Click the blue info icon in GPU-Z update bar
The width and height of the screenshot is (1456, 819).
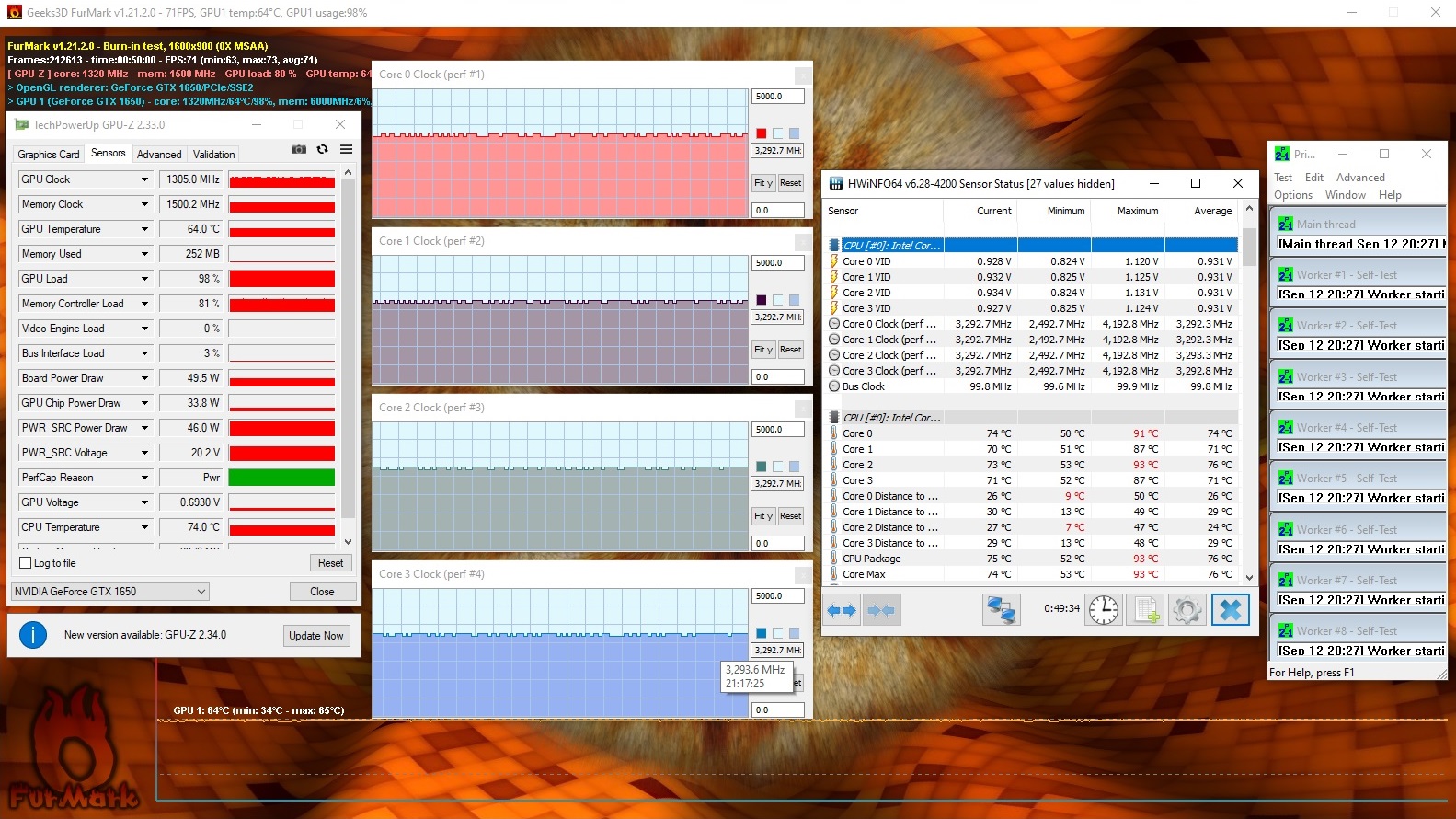pyautogui.click(x=33, y=635)
